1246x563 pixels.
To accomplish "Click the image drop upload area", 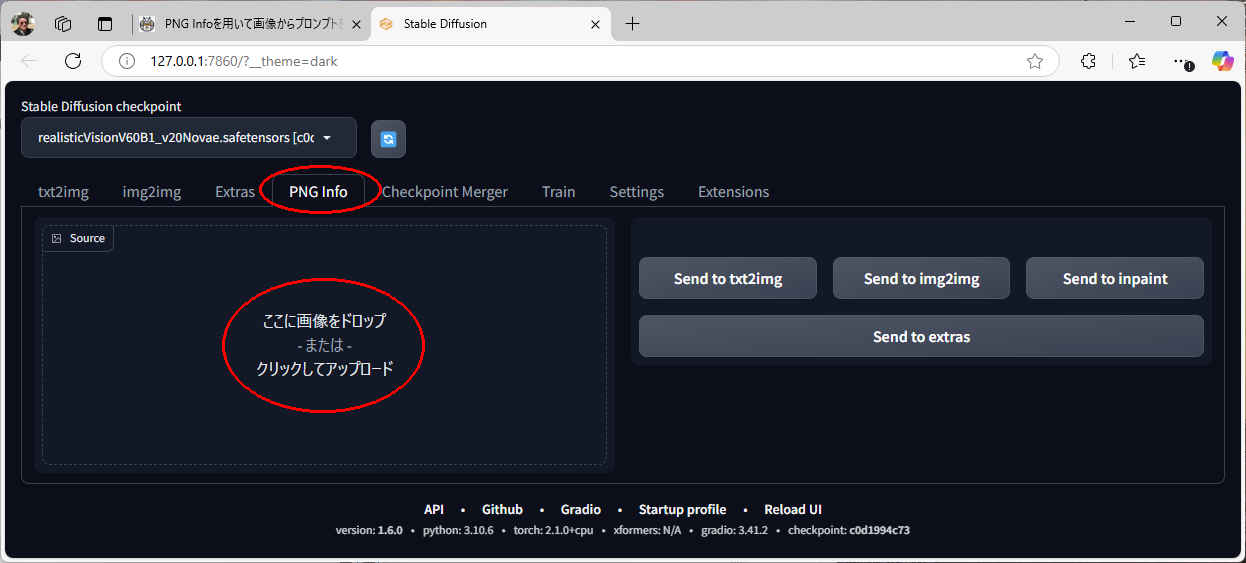I will [324, 345].
